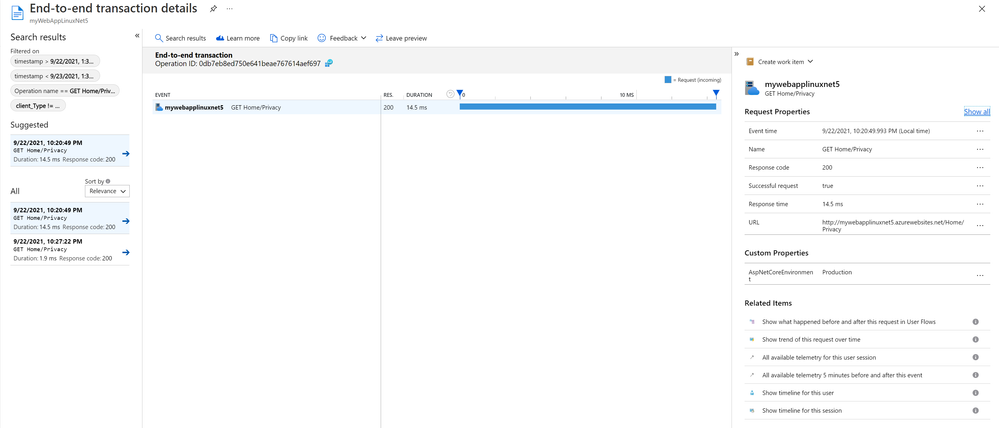Collapse the details panel with double chevron
This screenshot has width=999, height=428.
737,54
